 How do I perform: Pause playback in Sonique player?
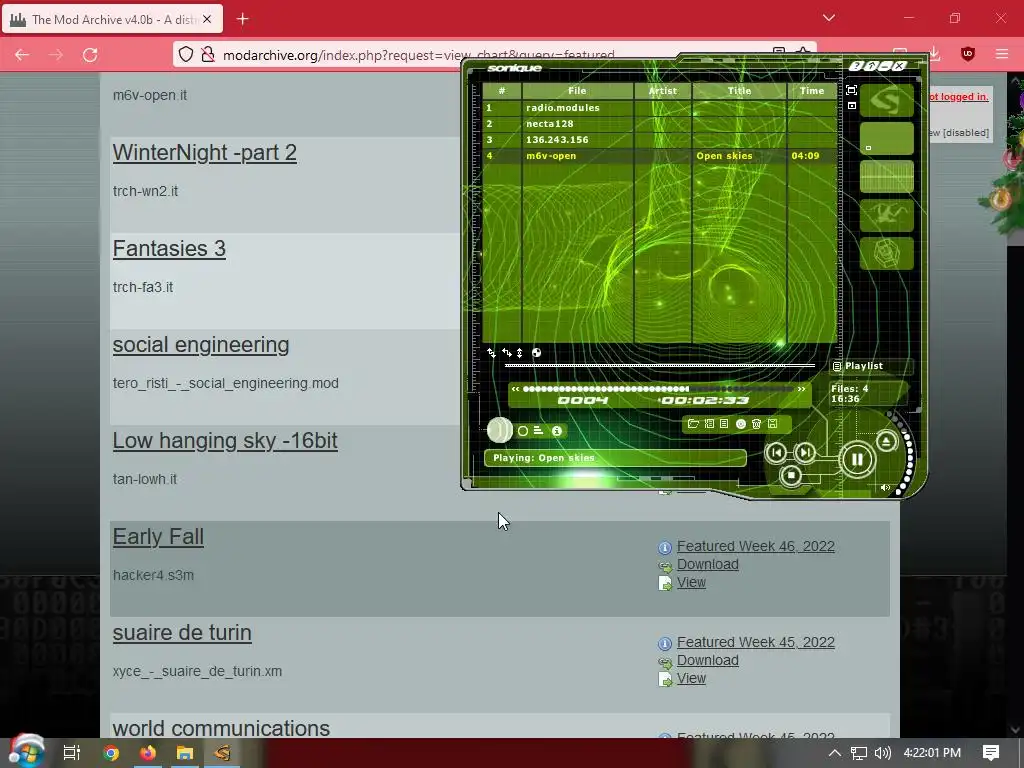tap(857, 459)
